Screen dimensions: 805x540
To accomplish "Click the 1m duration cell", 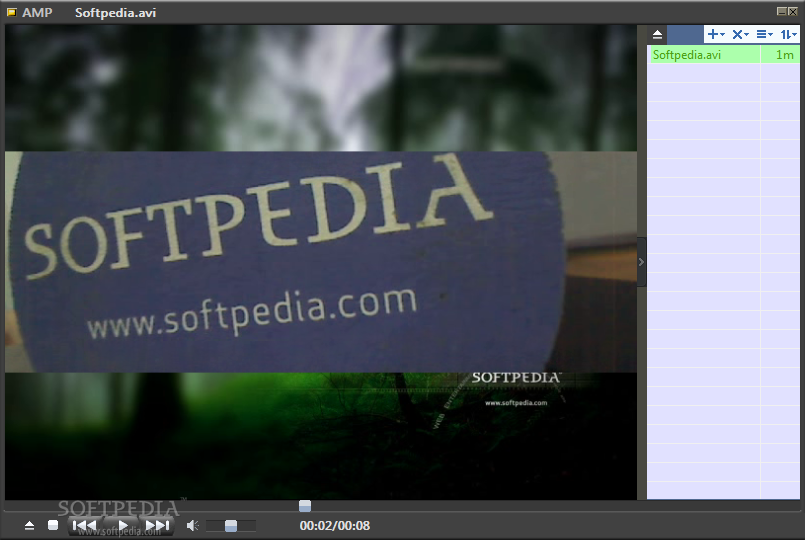I will 780,55.
